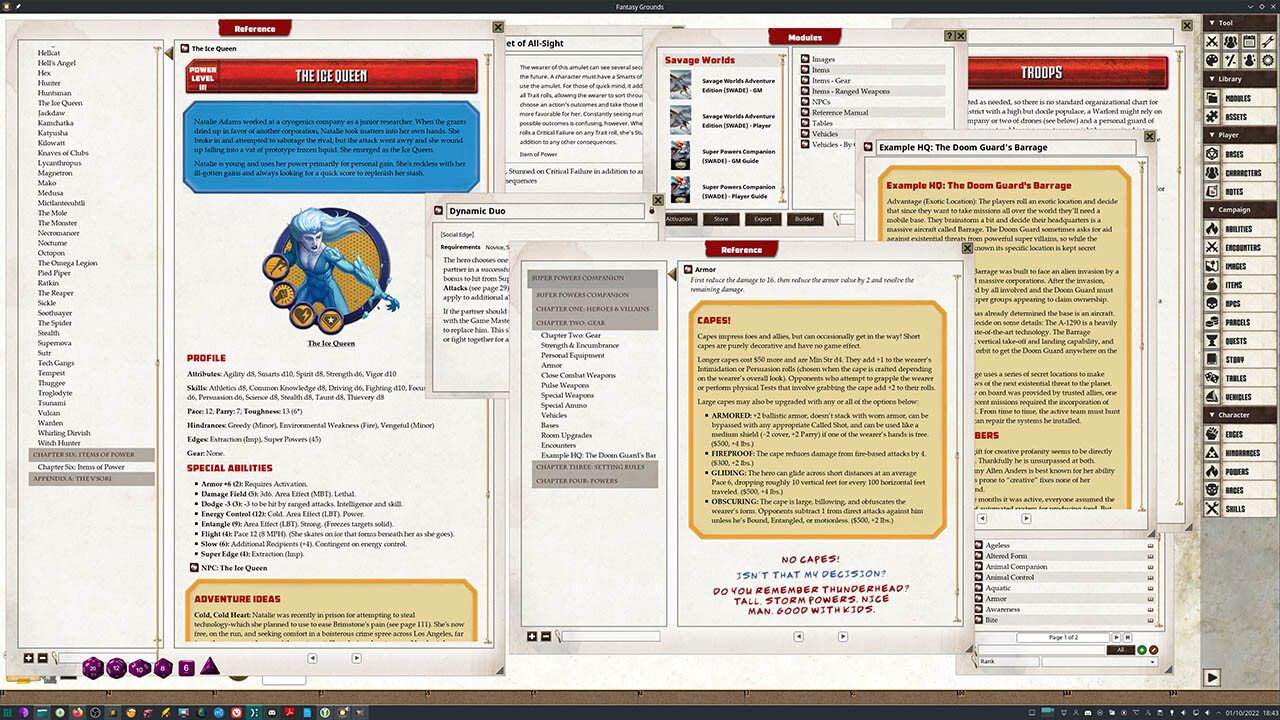Open the system start menu from taskbar
The height and width of the screenshot is (720, 1280).
coord(7,713)
